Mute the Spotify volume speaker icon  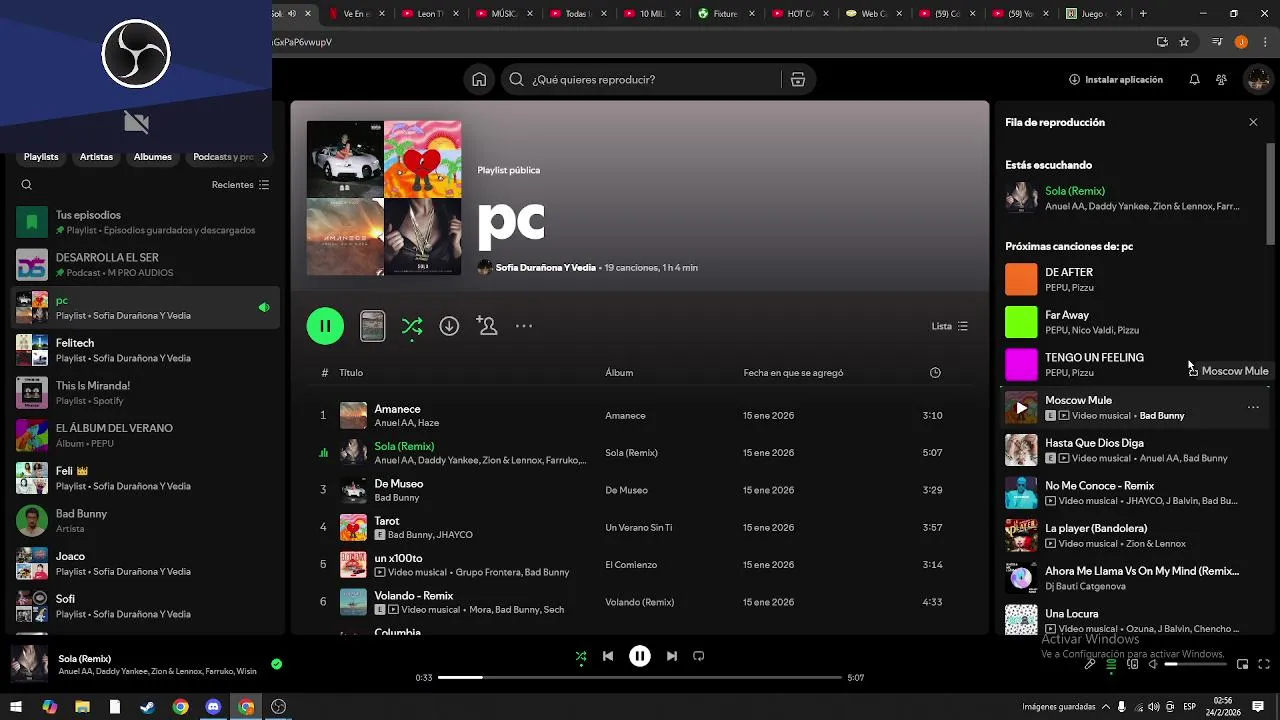coord(1153,664)
